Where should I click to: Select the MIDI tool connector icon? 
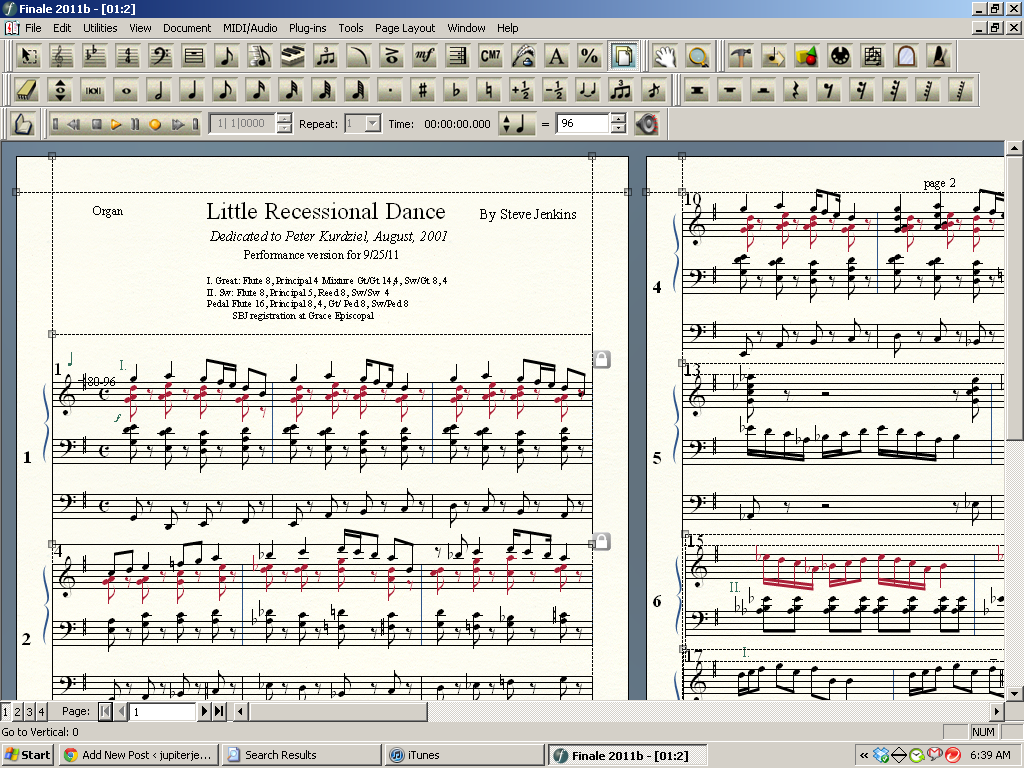click(840, 57)
